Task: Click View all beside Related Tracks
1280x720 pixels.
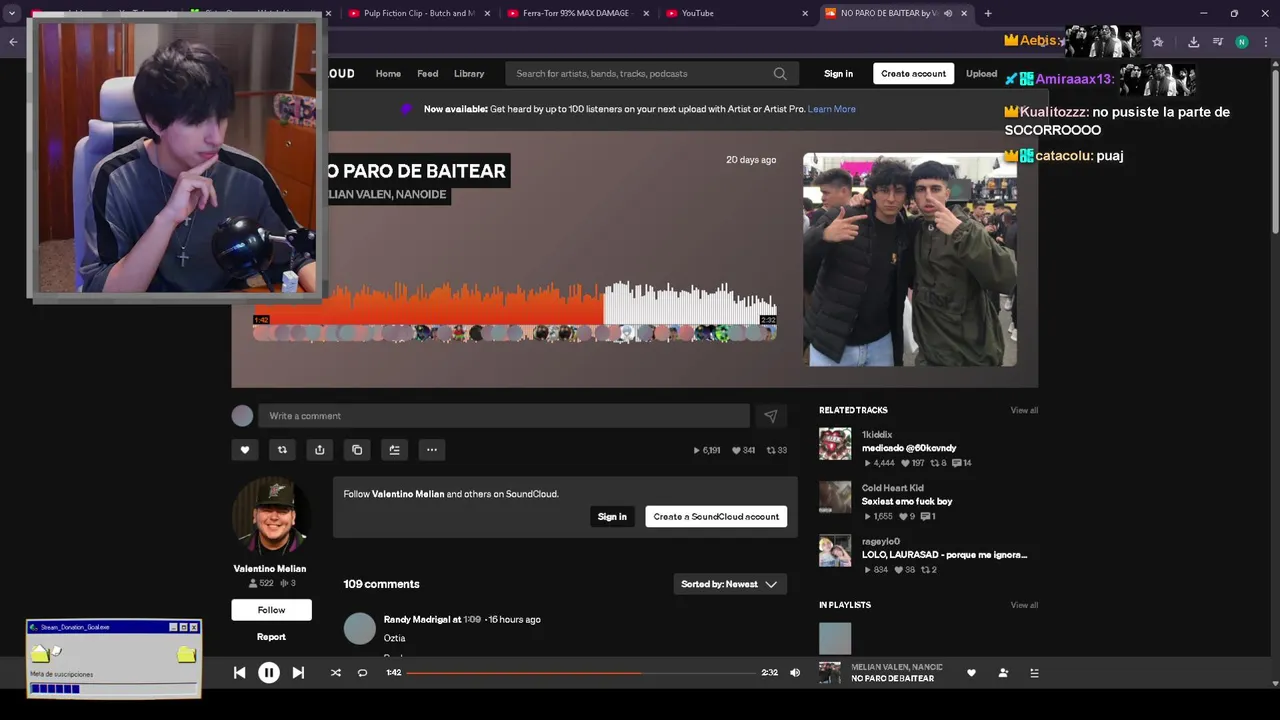Action: [x=1024, y=410]
